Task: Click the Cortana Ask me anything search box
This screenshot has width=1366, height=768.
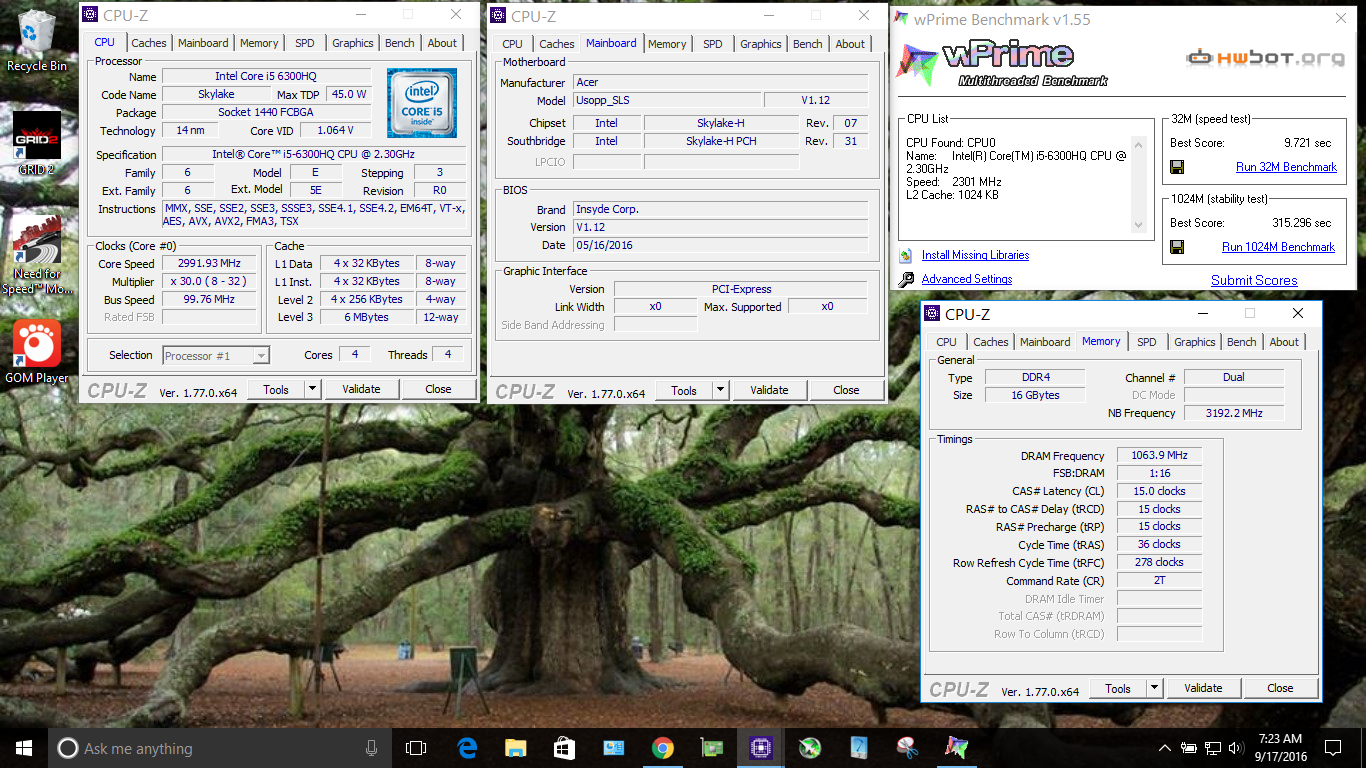Action: (x=220, y=748)
